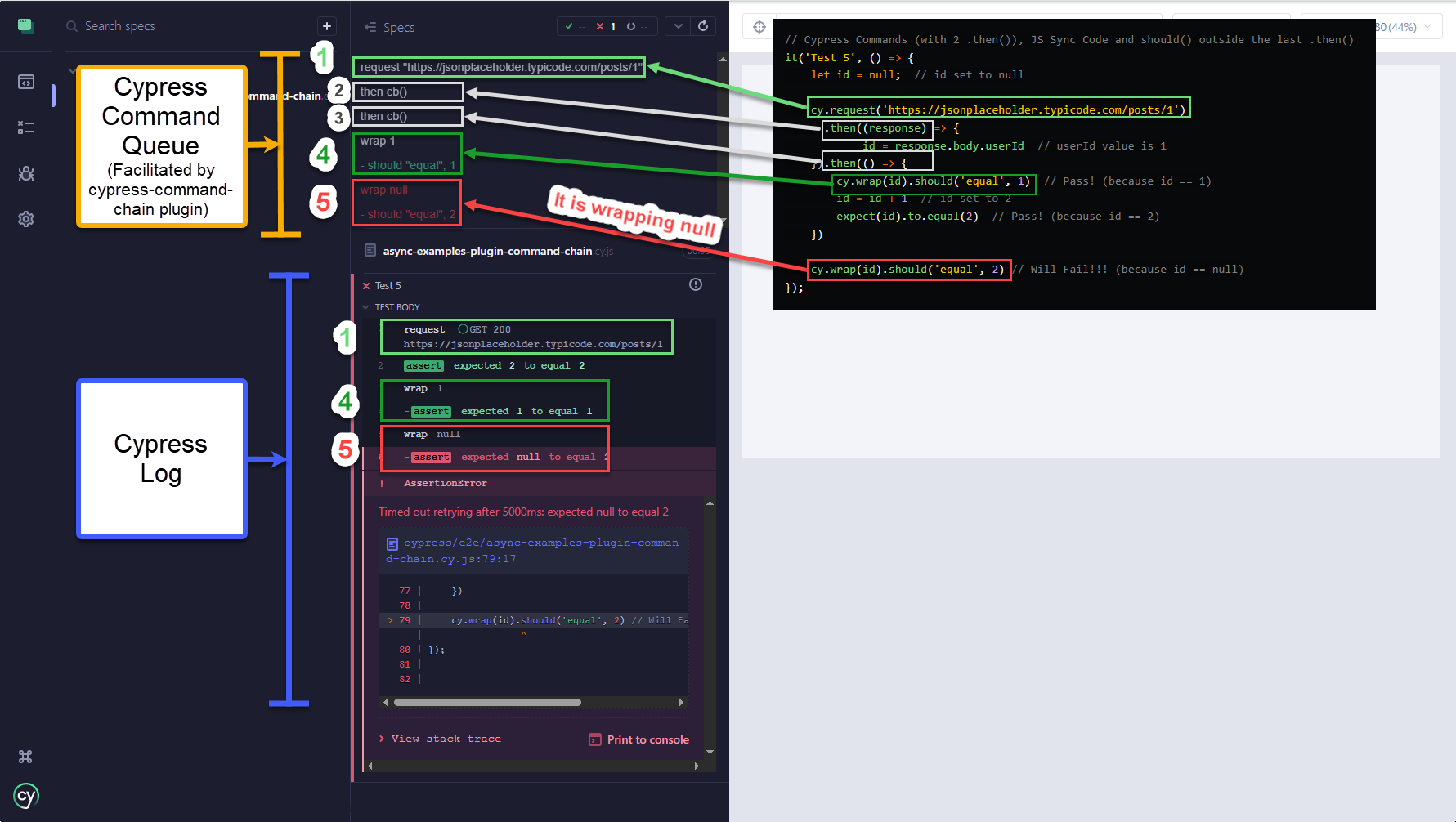
Task: Click the error panel scroll-down arrow
Action: (x=710, y=752)
